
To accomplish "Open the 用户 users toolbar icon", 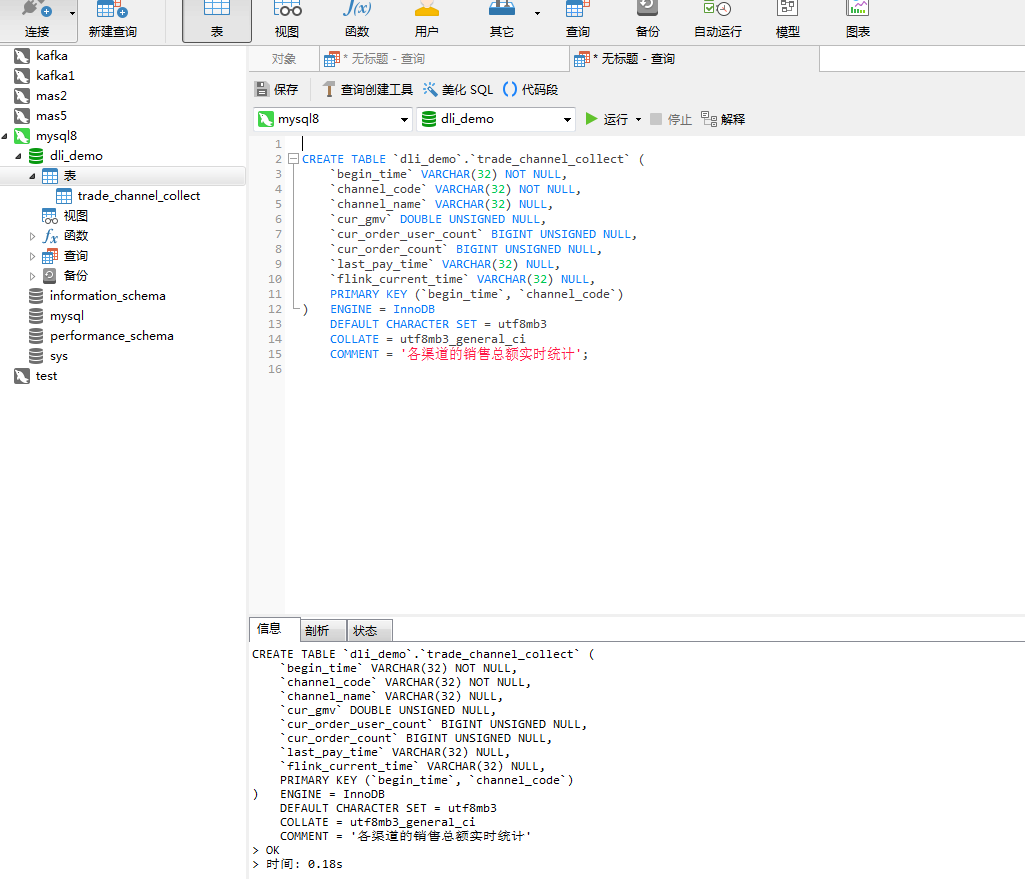I will click(426, 20).
